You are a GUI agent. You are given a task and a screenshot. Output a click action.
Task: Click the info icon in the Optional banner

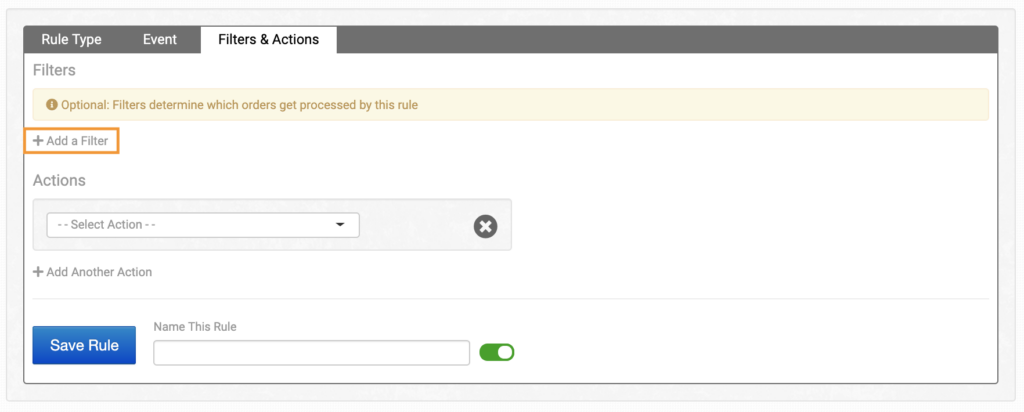click(52, 105)
